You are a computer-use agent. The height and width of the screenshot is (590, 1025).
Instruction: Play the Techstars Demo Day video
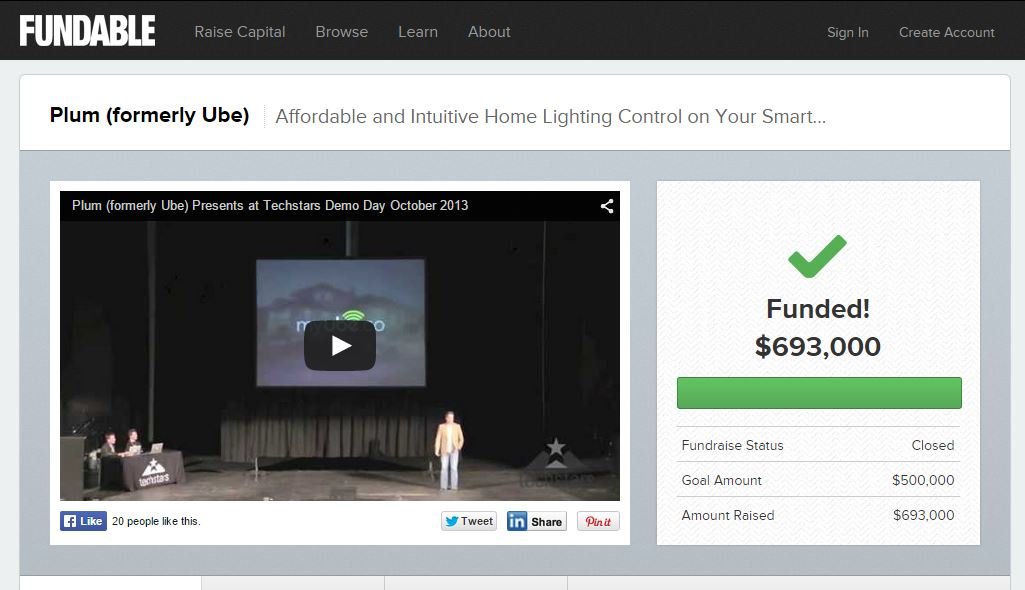pyautogui.click(x=340, y=346)
